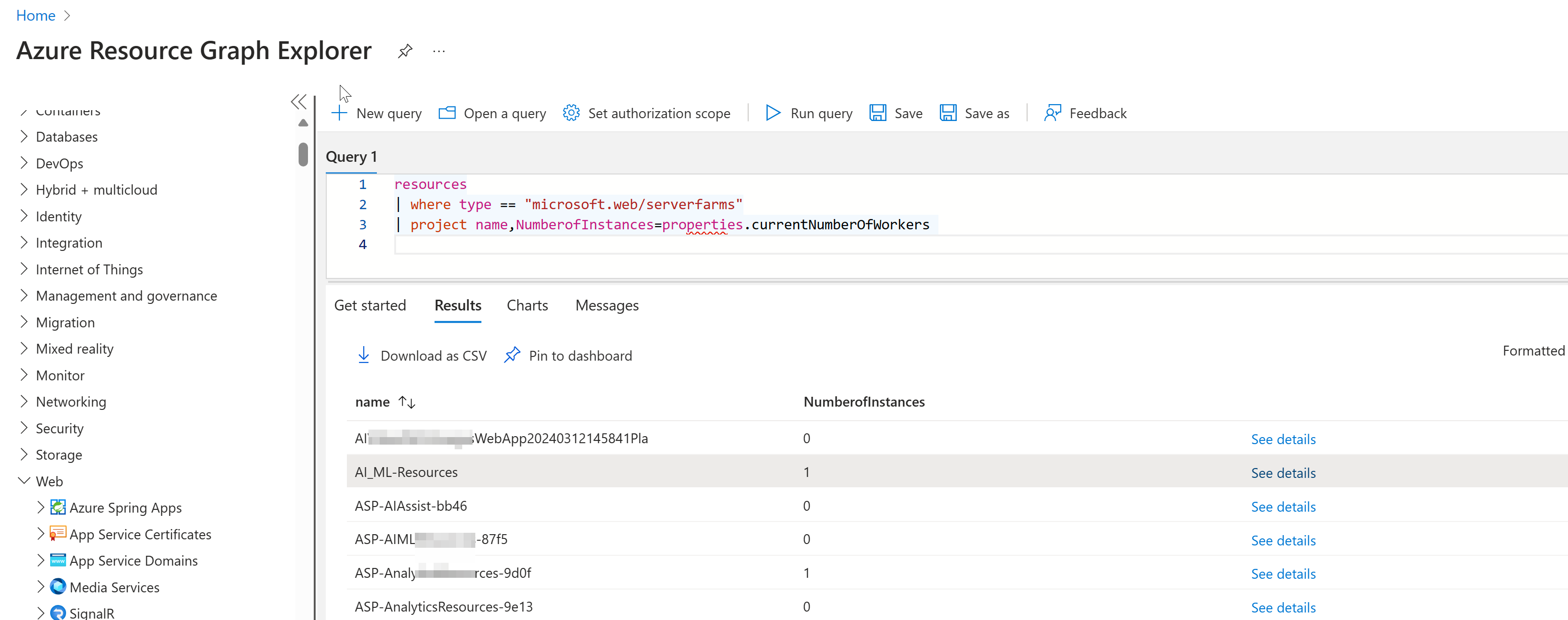
Task: Click the New query plus icon
Action: pyautogui.click(x=339, y=113)
